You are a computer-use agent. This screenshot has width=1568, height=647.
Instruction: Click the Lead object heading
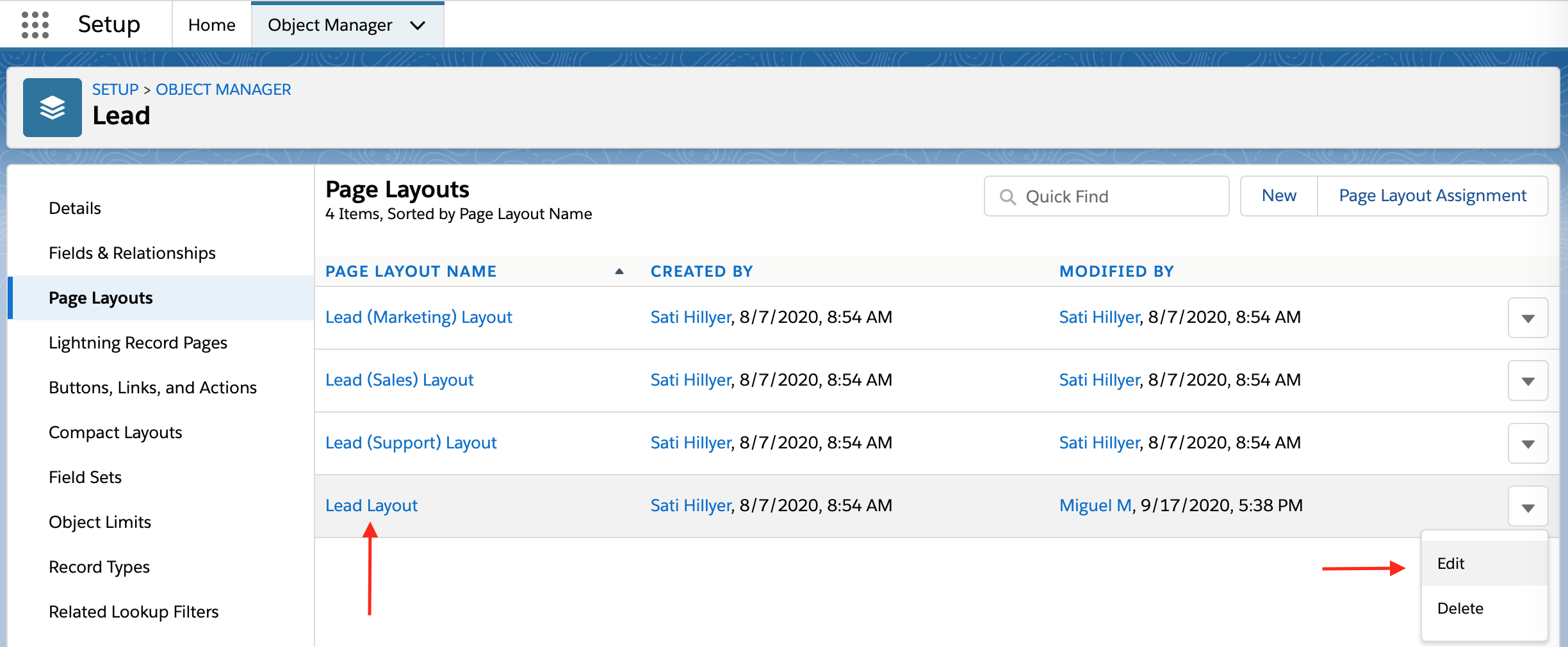click(122, 116)
